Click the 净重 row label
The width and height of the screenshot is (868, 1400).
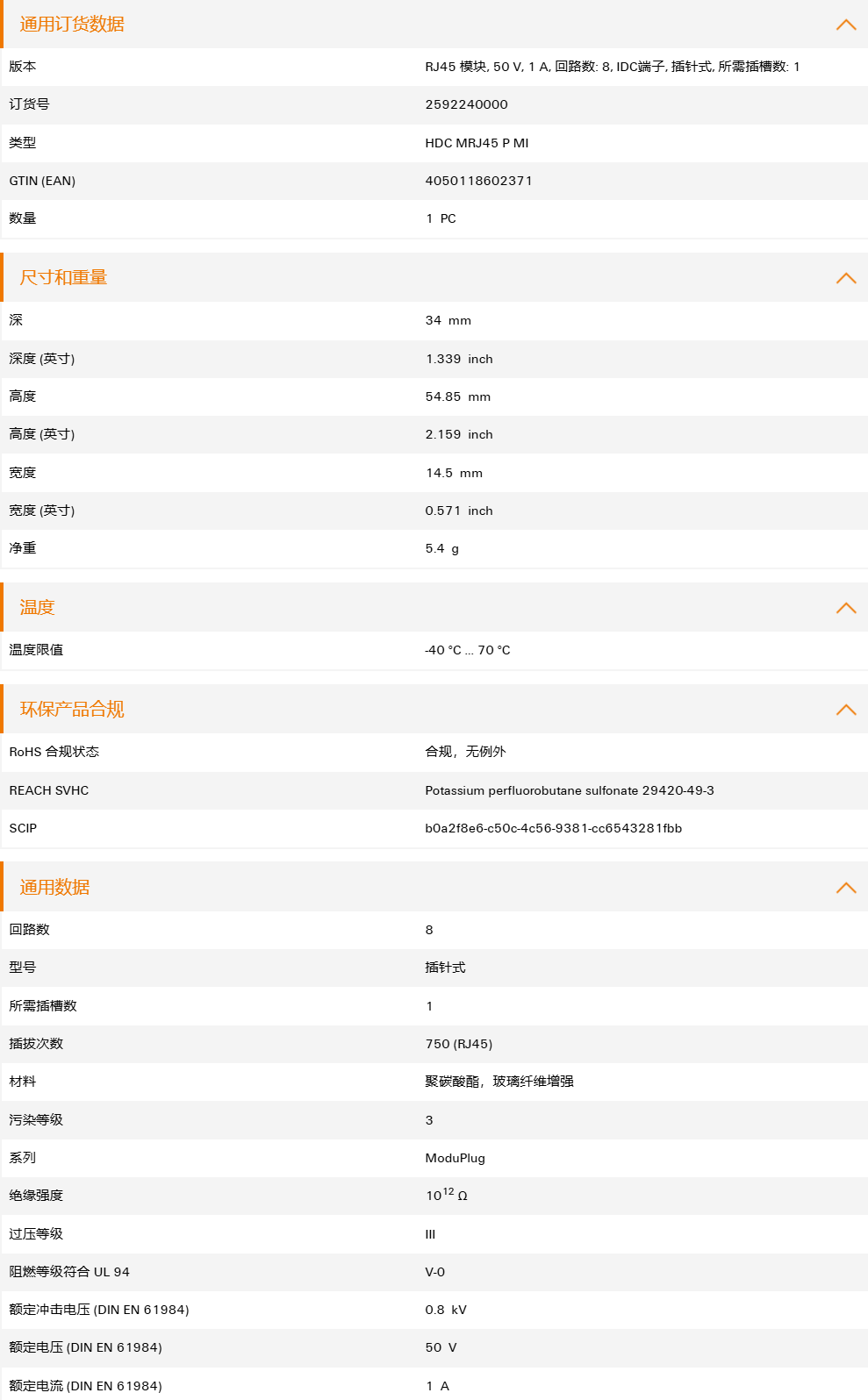click(x=23, y=548)
